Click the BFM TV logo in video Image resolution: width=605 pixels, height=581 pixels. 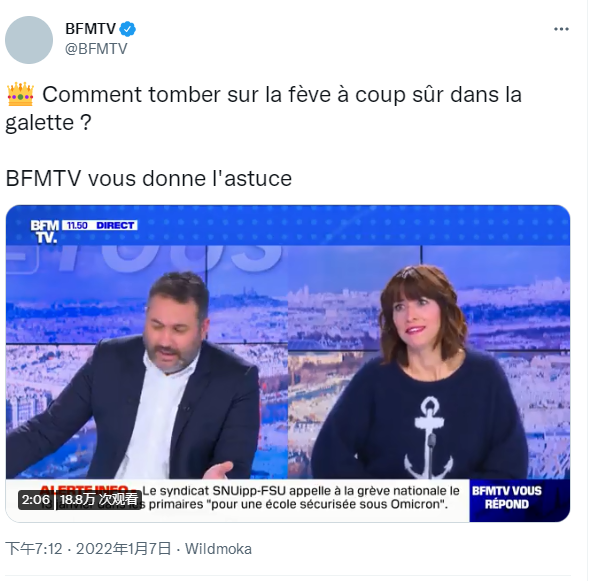pyautogui.click(x=45, y=231)
